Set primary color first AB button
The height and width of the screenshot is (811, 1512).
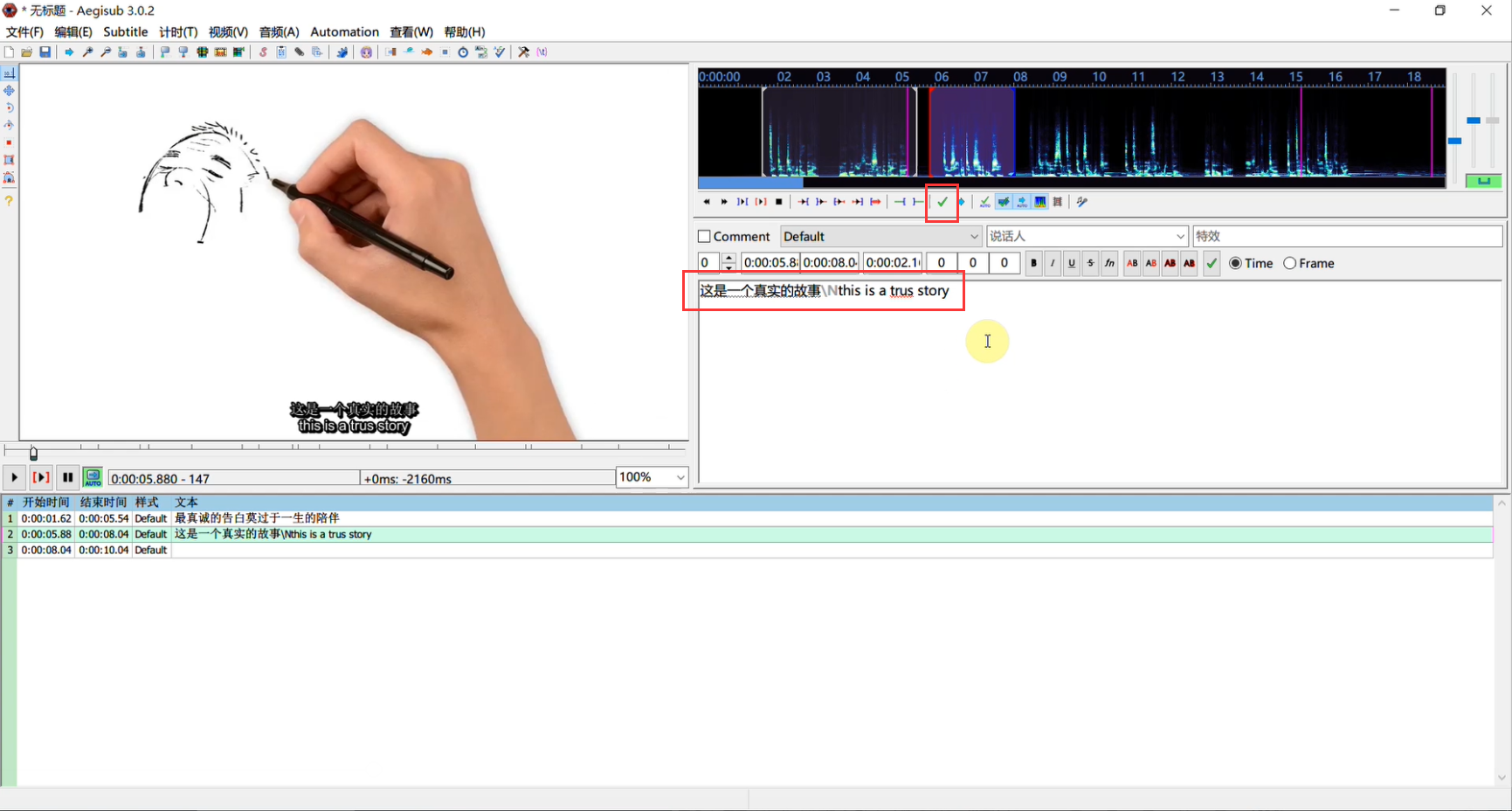(x=1132, y=263)
